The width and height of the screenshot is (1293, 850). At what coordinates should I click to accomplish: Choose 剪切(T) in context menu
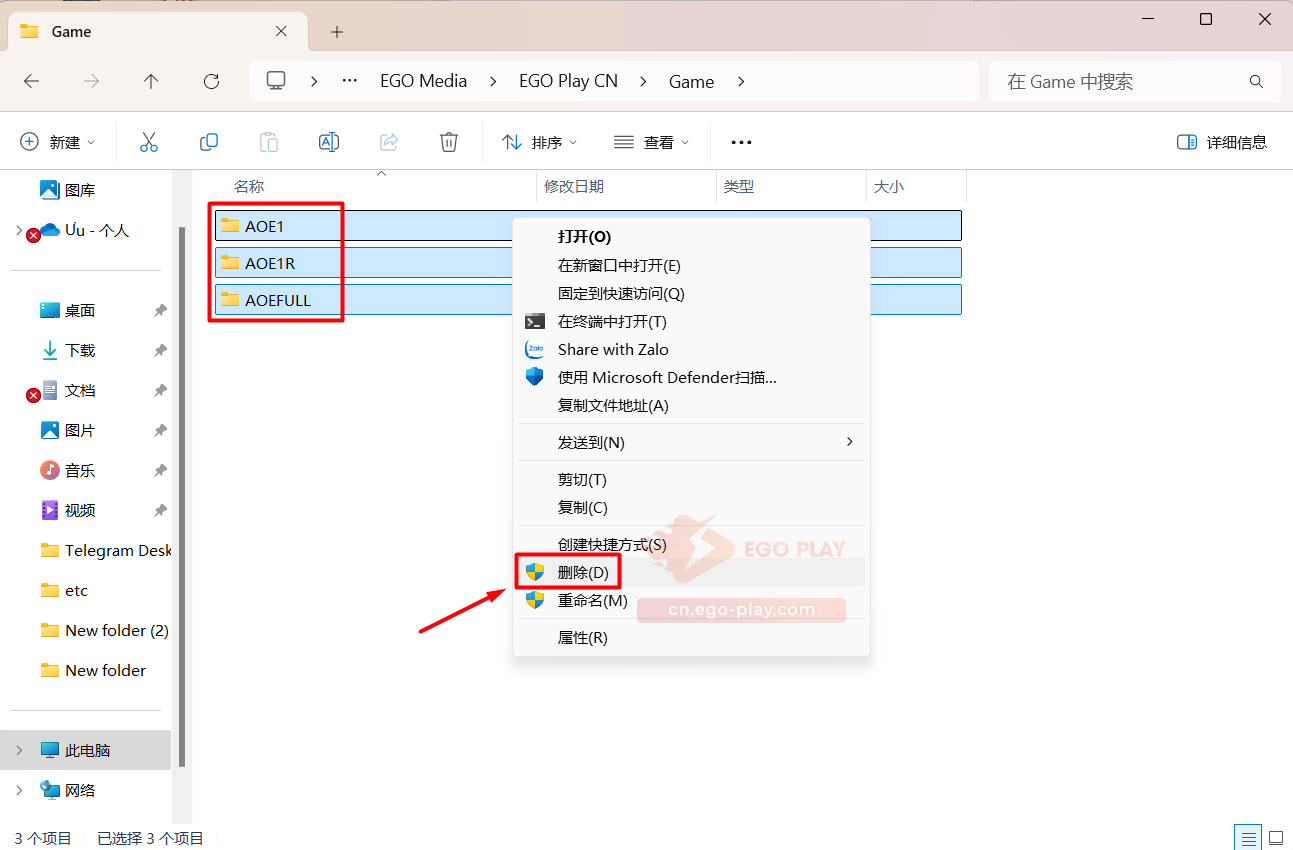click(690, 480)
